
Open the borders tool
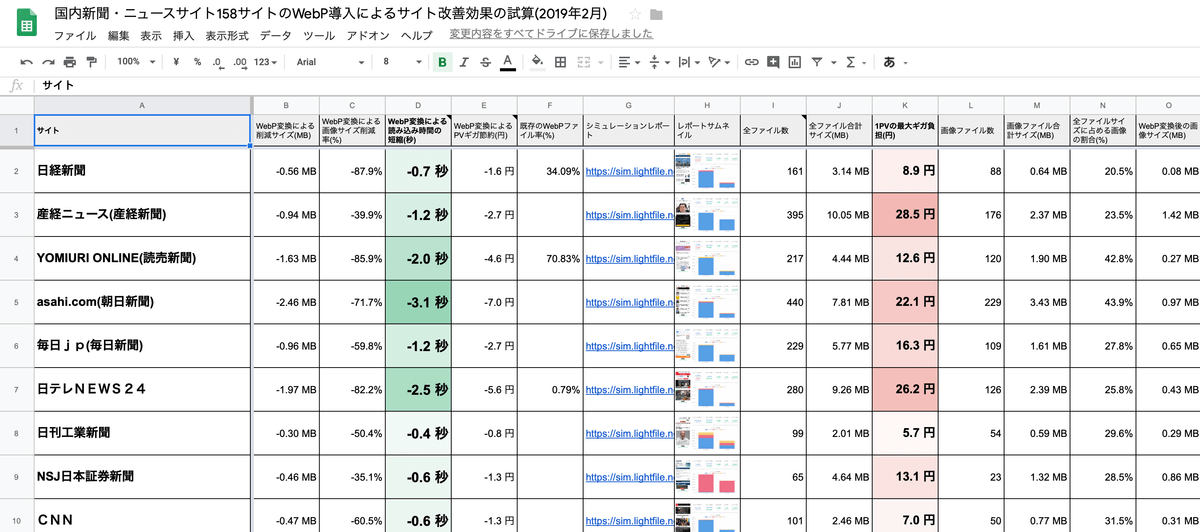[560, 62]
